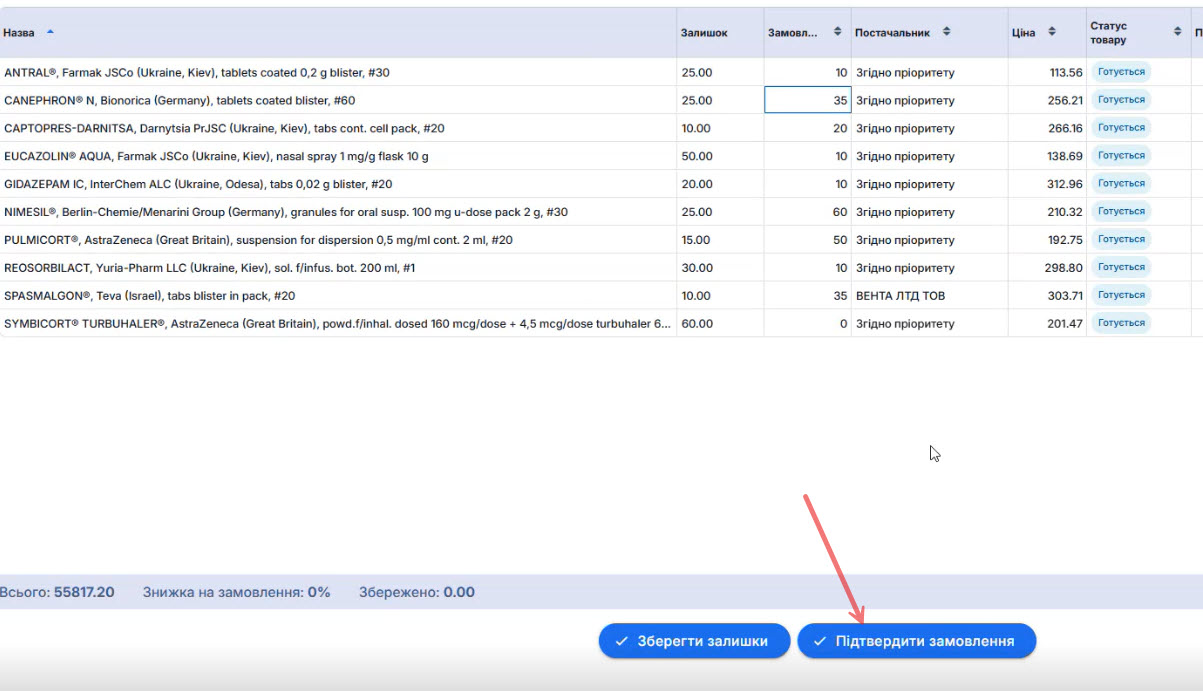Image resolution: width=1203 pixels, height=691 pixels.
Task: Click price 312.96 in GIDAZEPAM row
Action: [1065, 184]
